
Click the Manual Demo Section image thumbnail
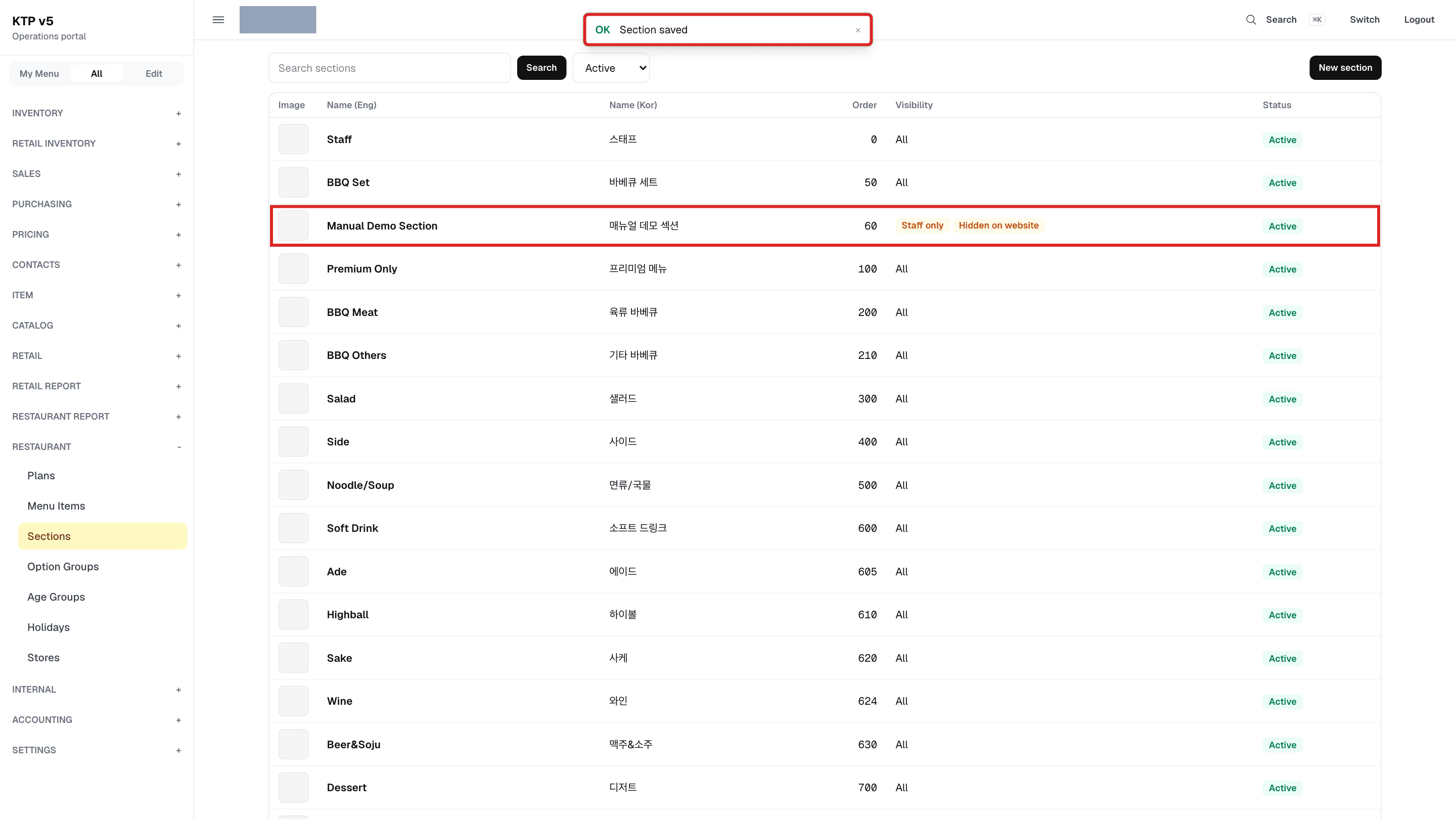tap(293, 225)
